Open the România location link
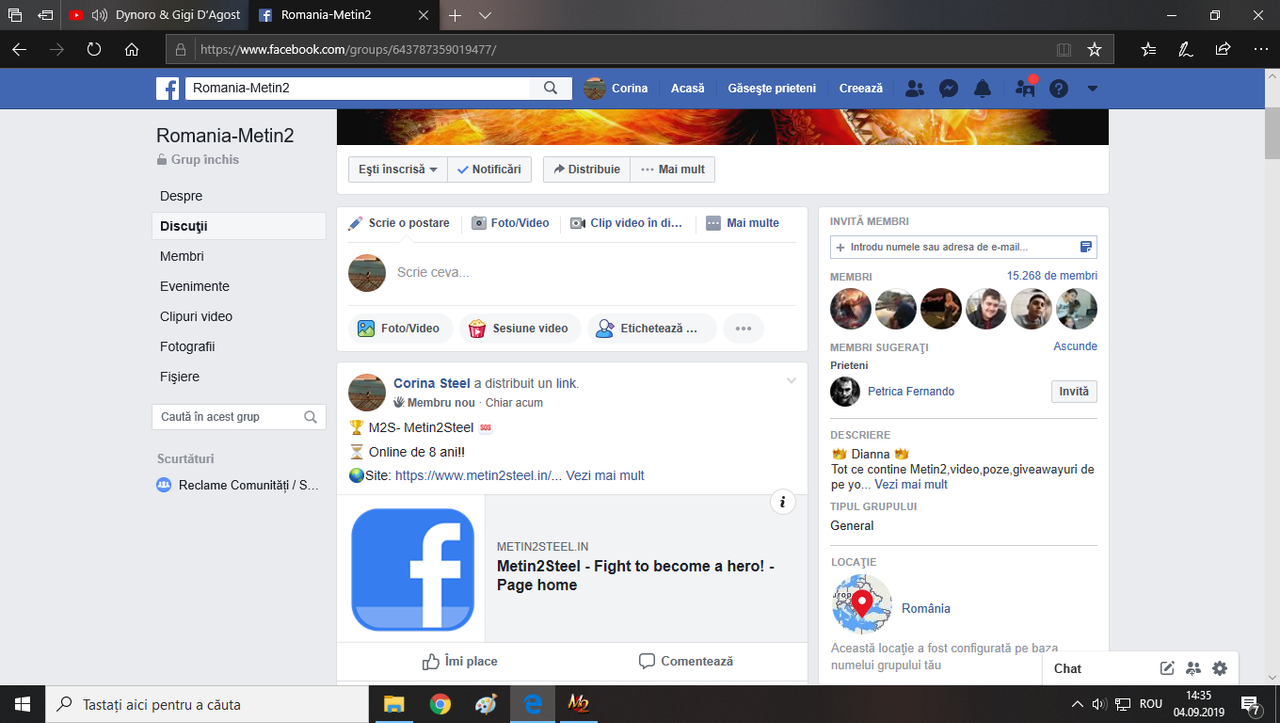This screenshot has height=723, width=1280. (x=926, y=608)
